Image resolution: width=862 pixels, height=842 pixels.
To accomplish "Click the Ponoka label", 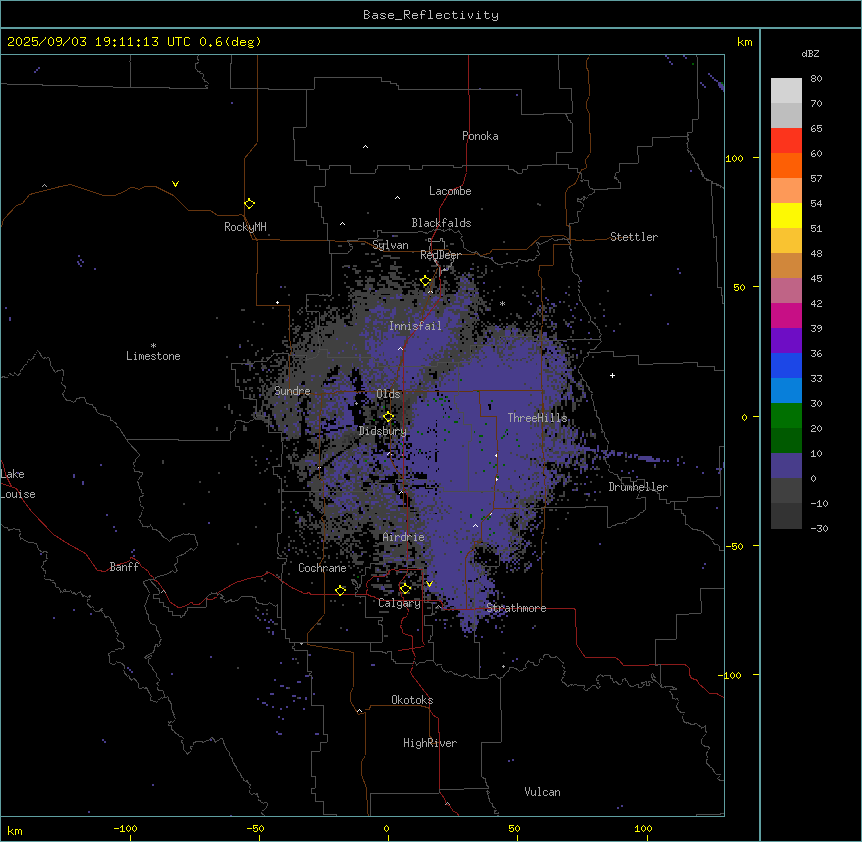I will click(x=480, y=136).
